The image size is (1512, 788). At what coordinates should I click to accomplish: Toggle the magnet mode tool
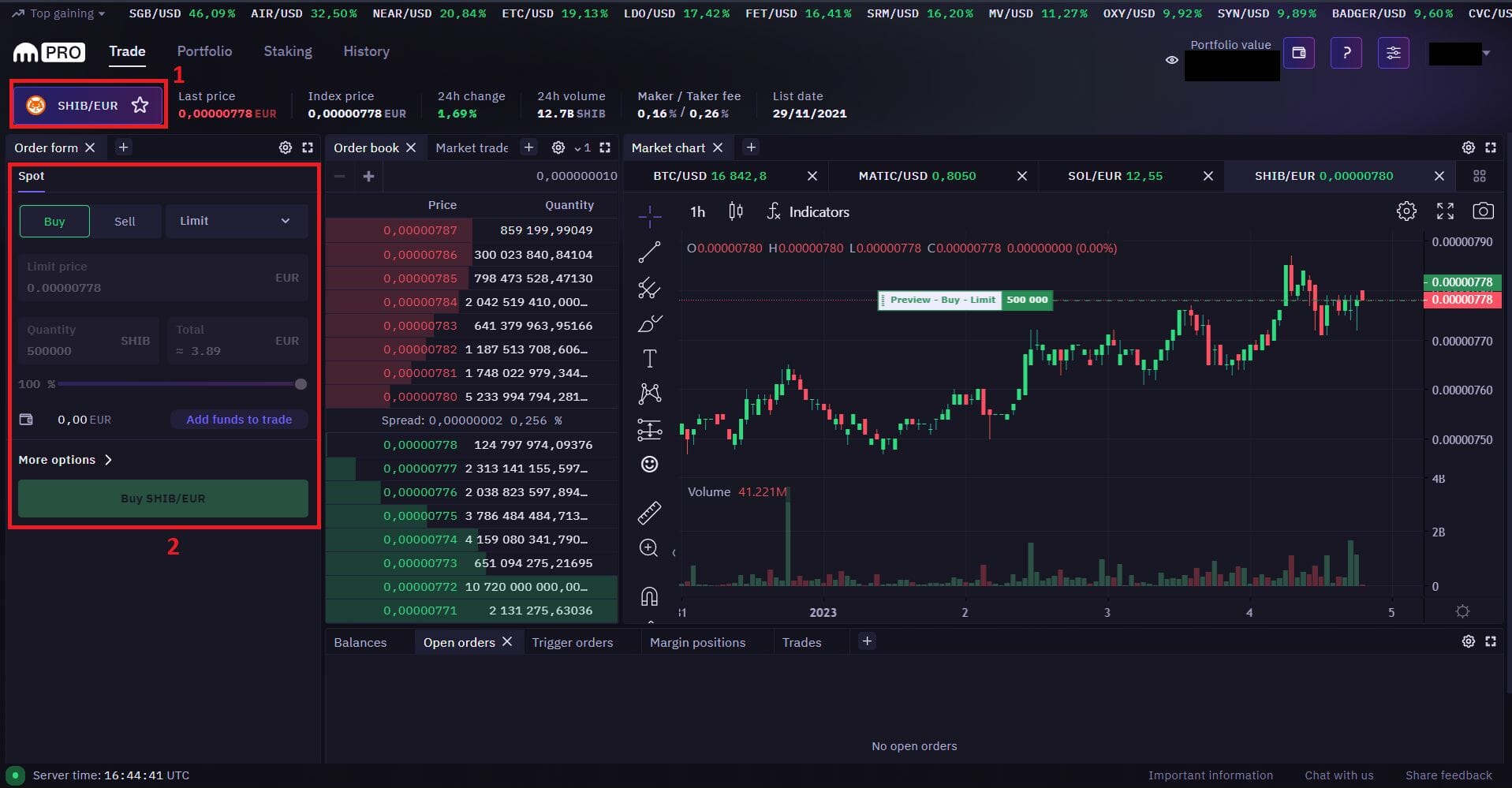coord(649,596)
